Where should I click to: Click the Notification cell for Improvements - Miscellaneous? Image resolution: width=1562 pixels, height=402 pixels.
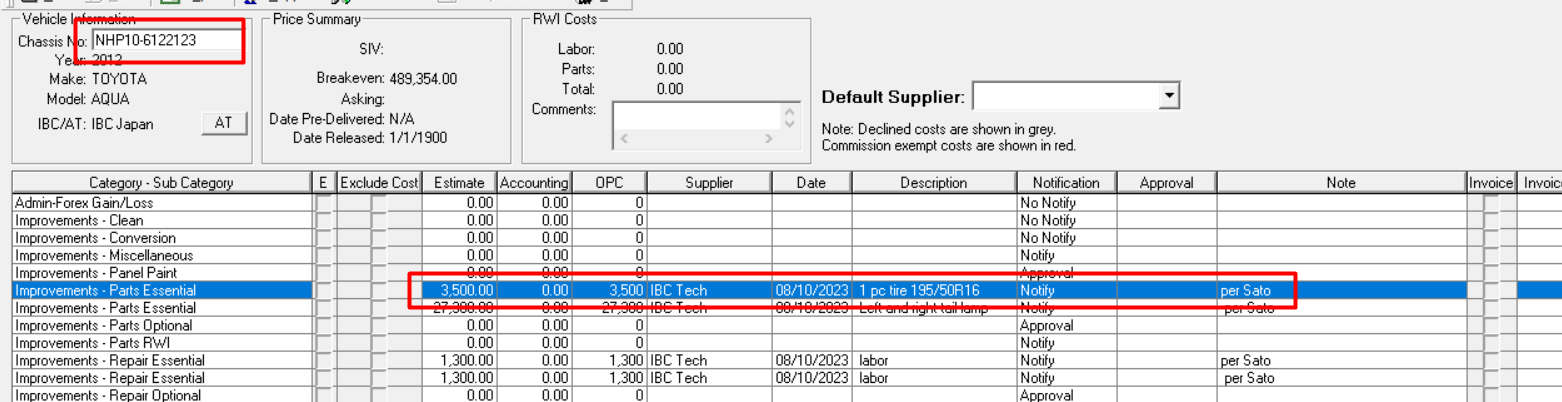(1067, 255)
